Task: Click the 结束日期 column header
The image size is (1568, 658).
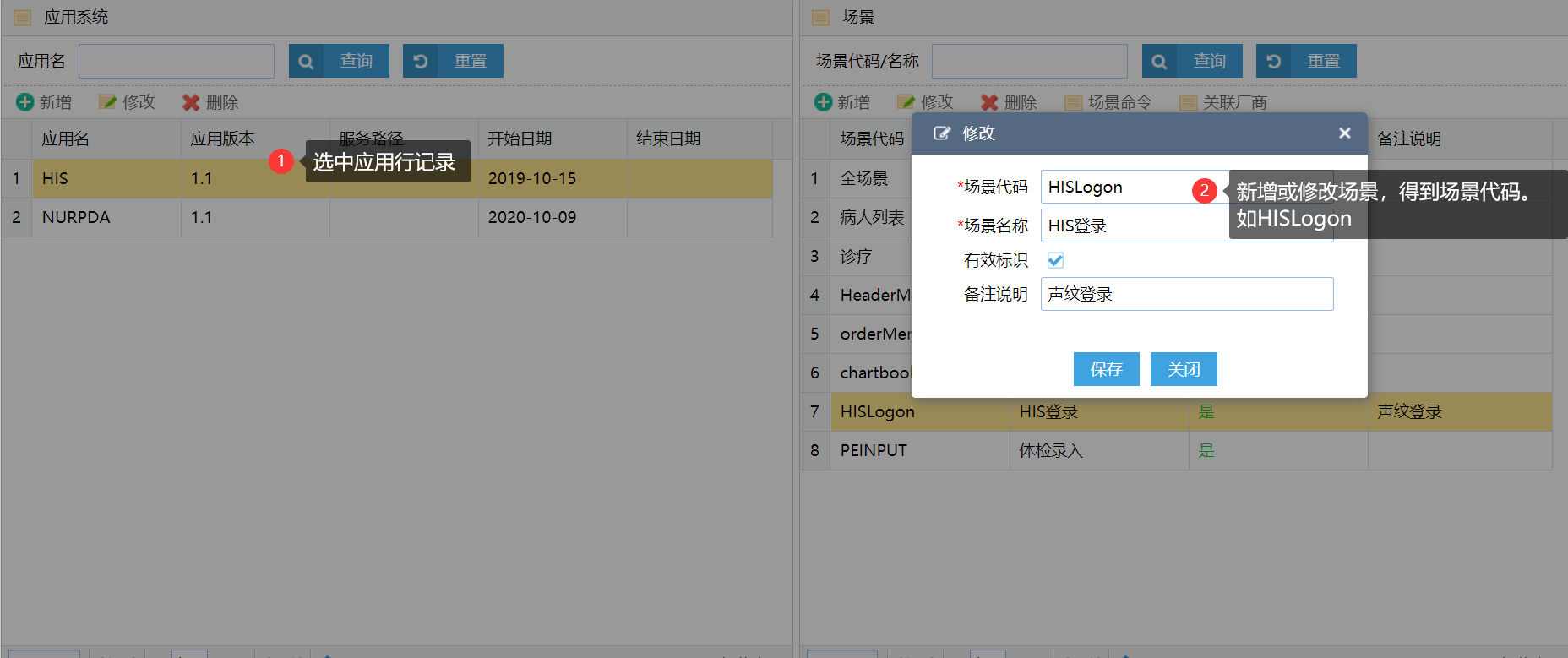Action: [700, 139]
